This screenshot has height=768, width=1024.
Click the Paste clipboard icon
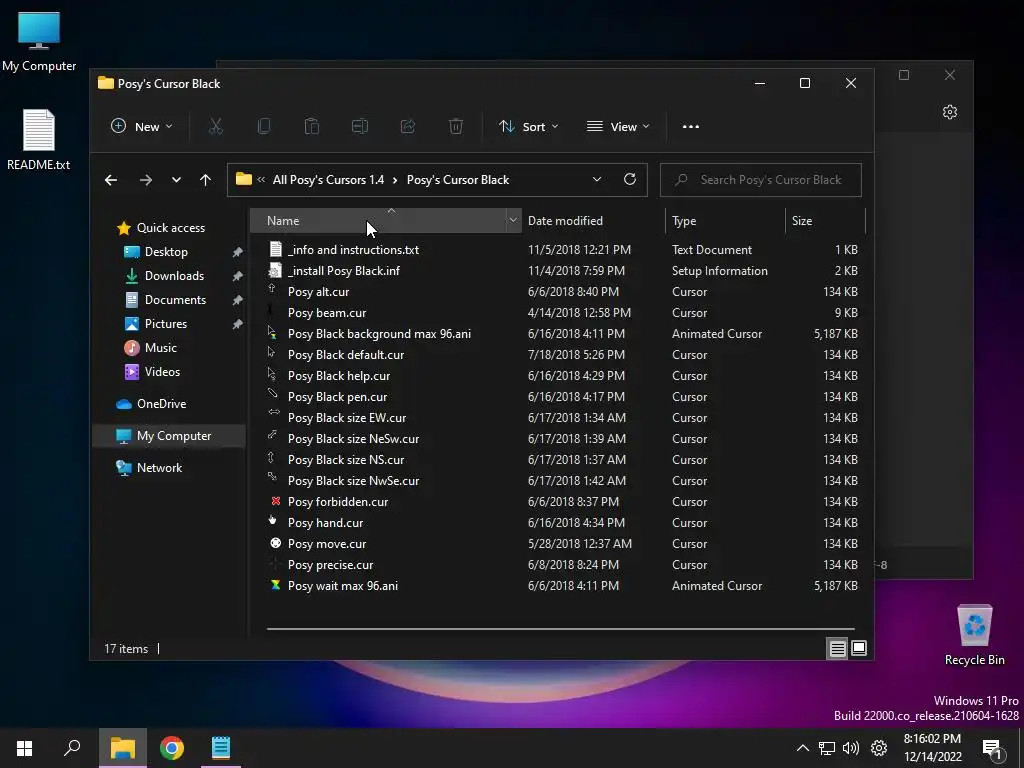pos(312,127)
